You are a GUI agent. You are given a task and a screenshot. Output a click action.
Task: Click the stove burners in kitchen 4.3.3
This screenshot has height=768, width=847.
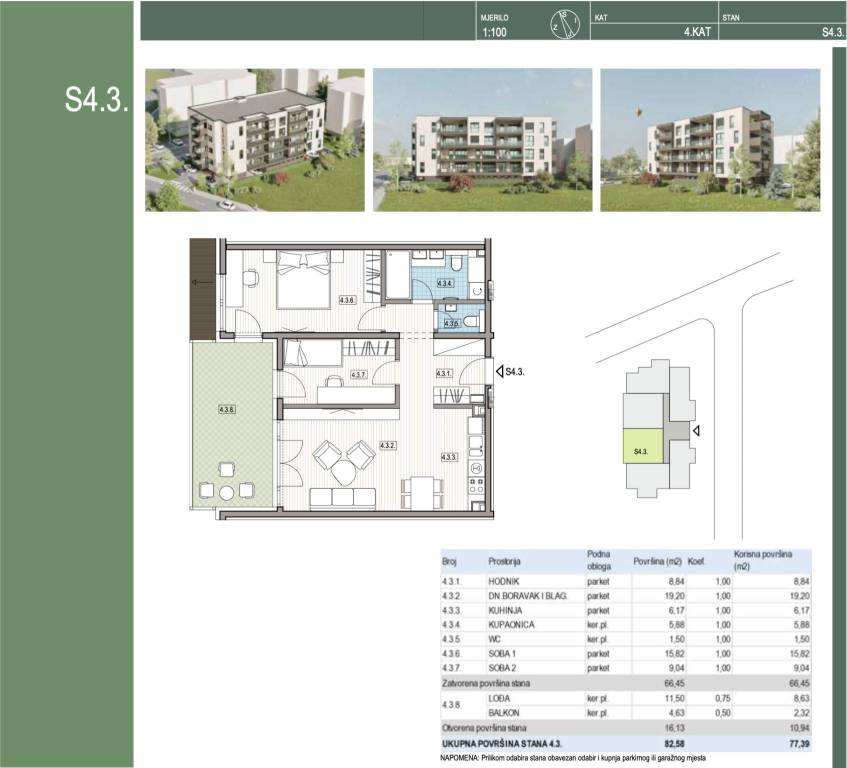pos(476,487)
